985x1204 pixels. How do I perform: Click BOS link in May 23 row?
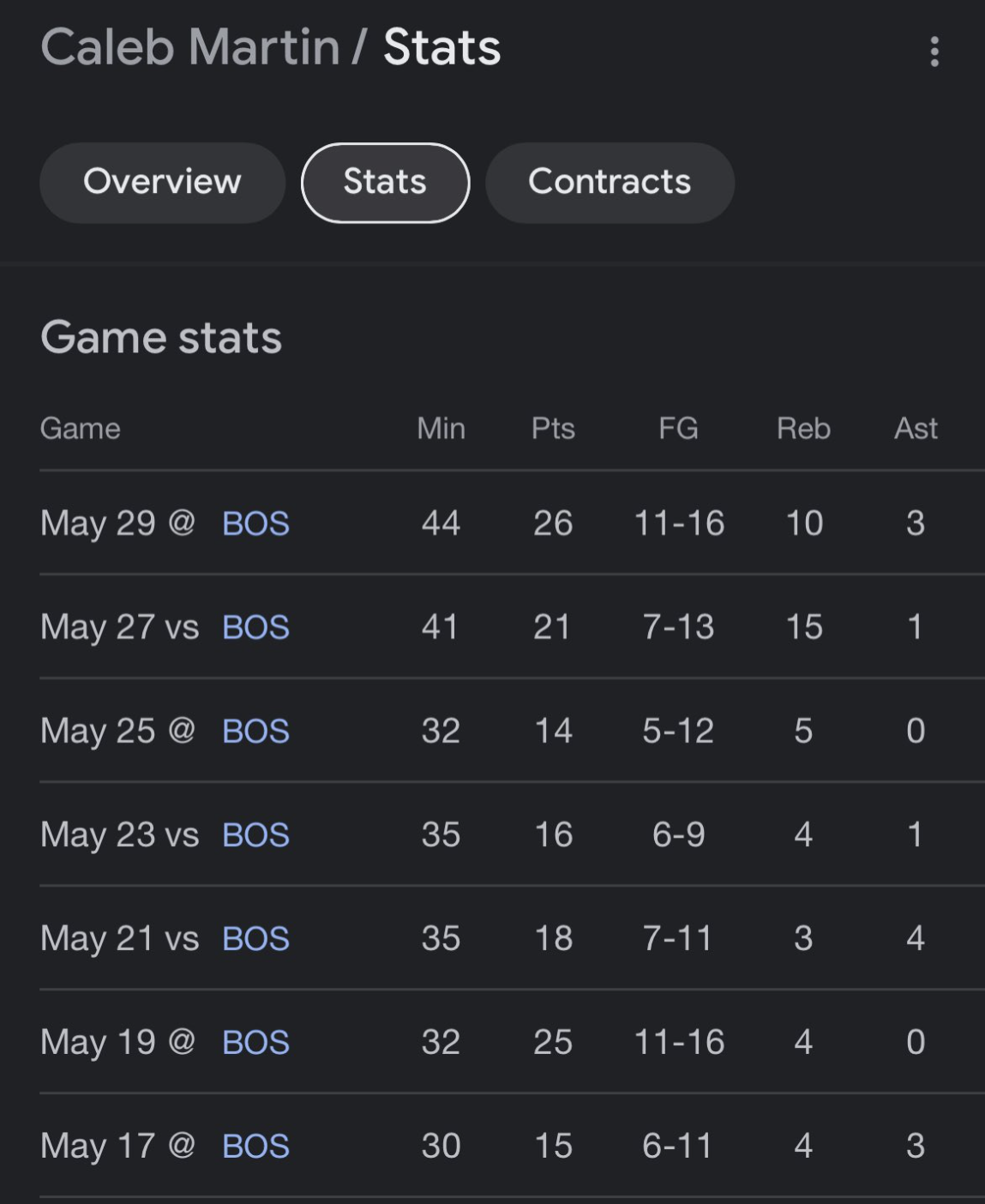pos(255,834)
